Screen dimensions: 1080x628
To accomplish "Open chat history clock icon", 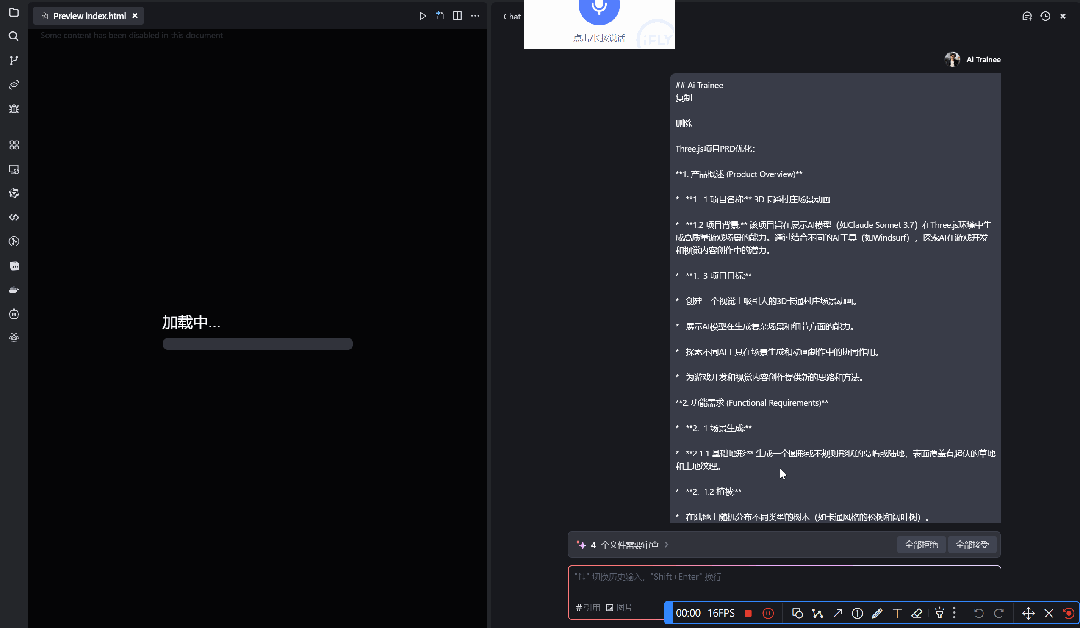I will pyautogui.click(x=1045, y=16).
